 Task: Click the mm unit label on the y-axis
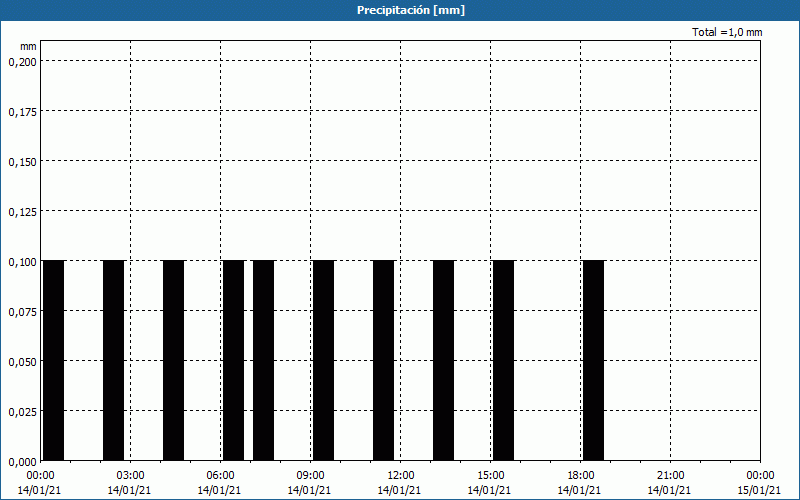pos(28,46)
